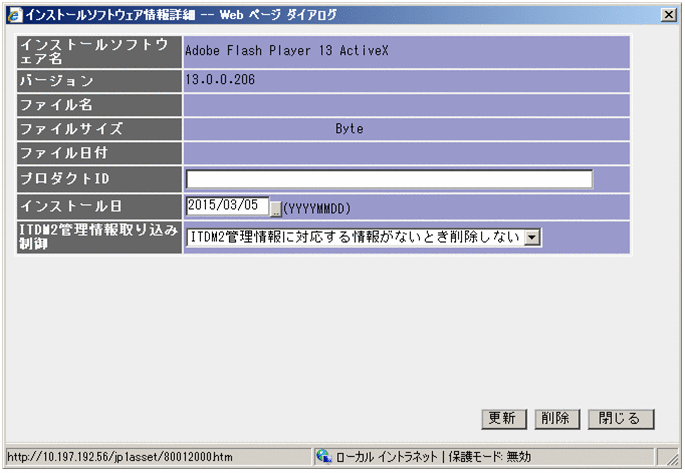Open the ITDM2管理情報取り込み制御 dropdown
The image size is (685, 473).
pos(364,237)
